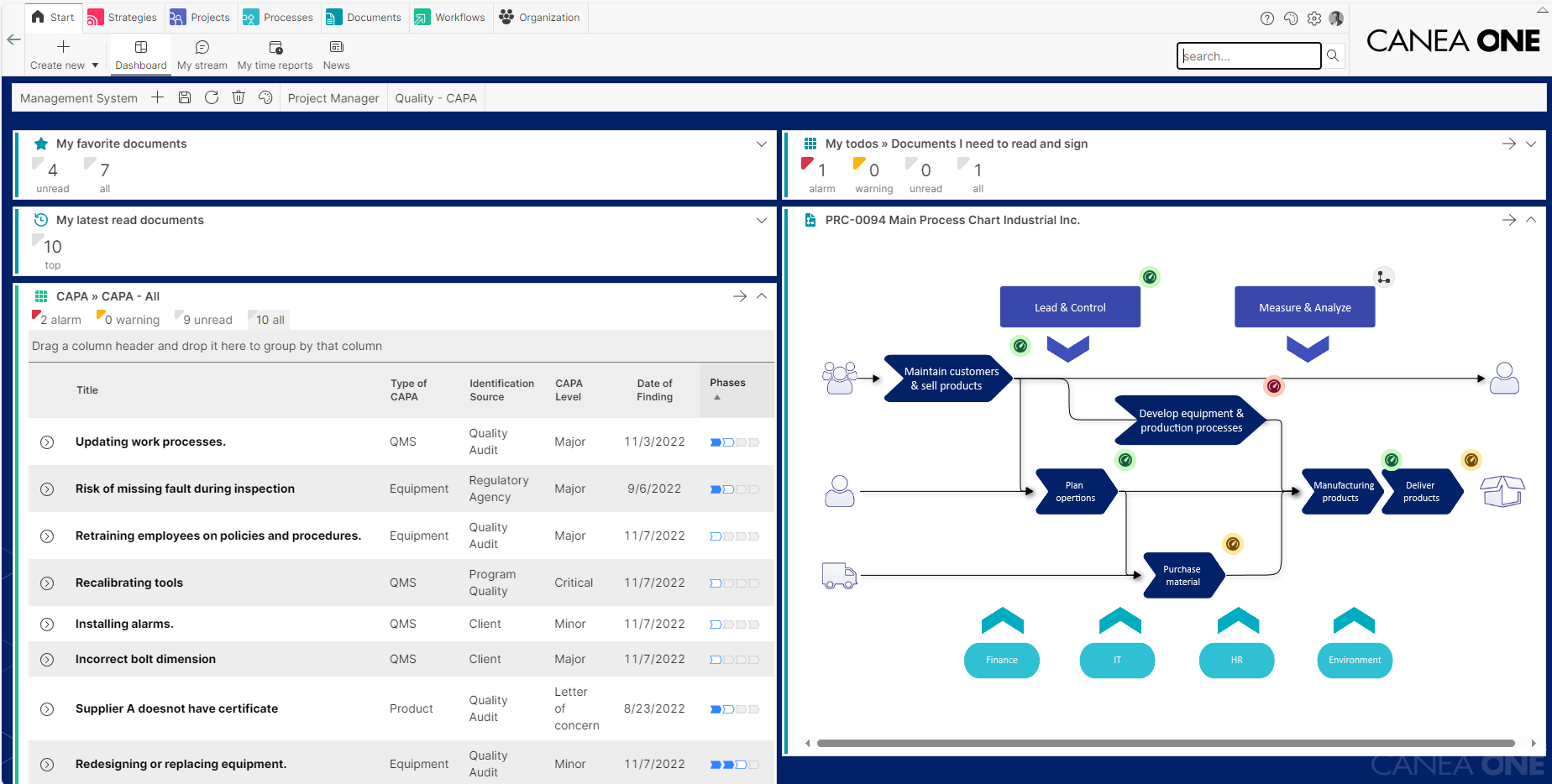Image resolution: width=1552 pixels, height=784 pixels.
Task: Open the help question mark icon
Action: [1267, 18]
